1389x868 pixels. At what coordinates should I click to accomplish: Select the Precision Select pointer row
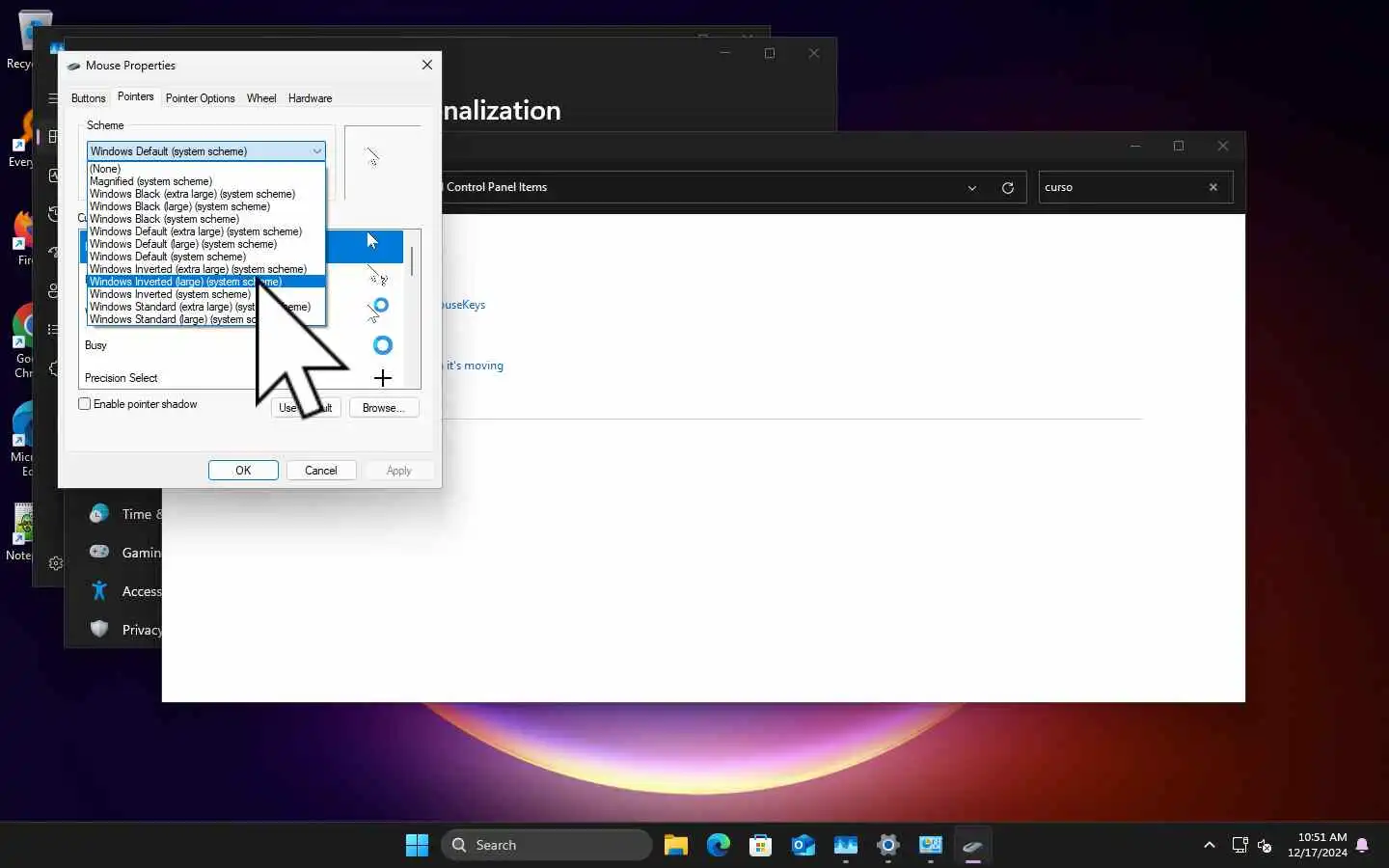(x=241, y=376)
